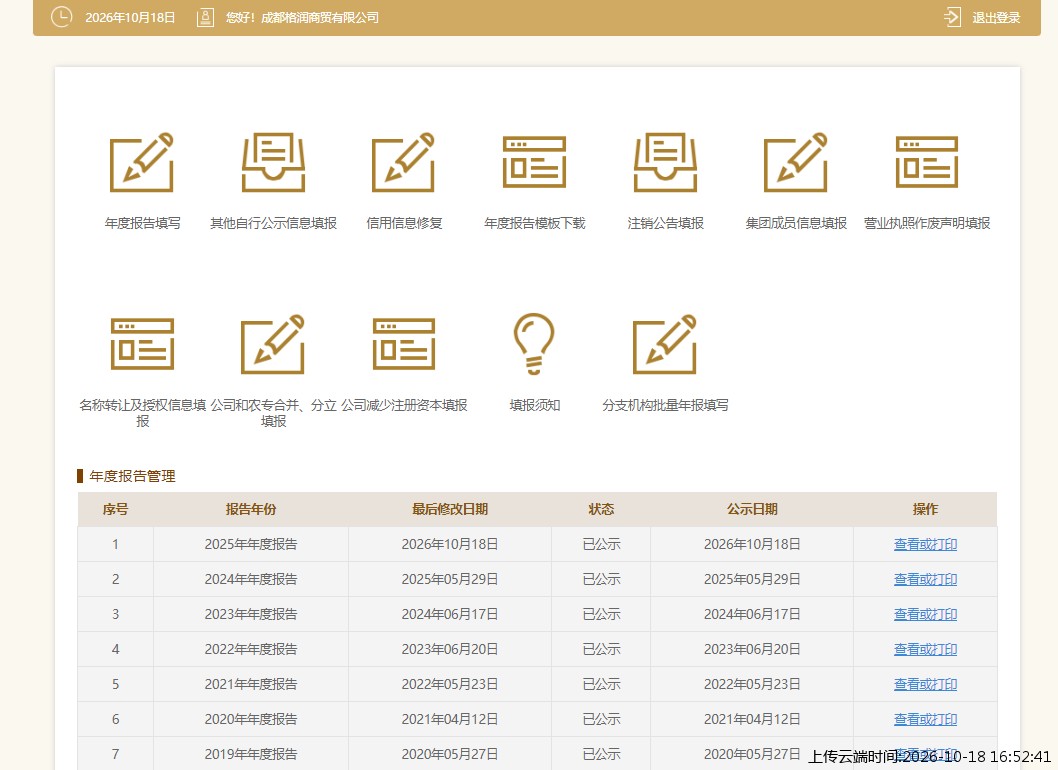Click 已公示 status in 2021年年度报告 row
Image resolution: width=1058 pixels, height=770 pixels.
click(x=601, y=684)
